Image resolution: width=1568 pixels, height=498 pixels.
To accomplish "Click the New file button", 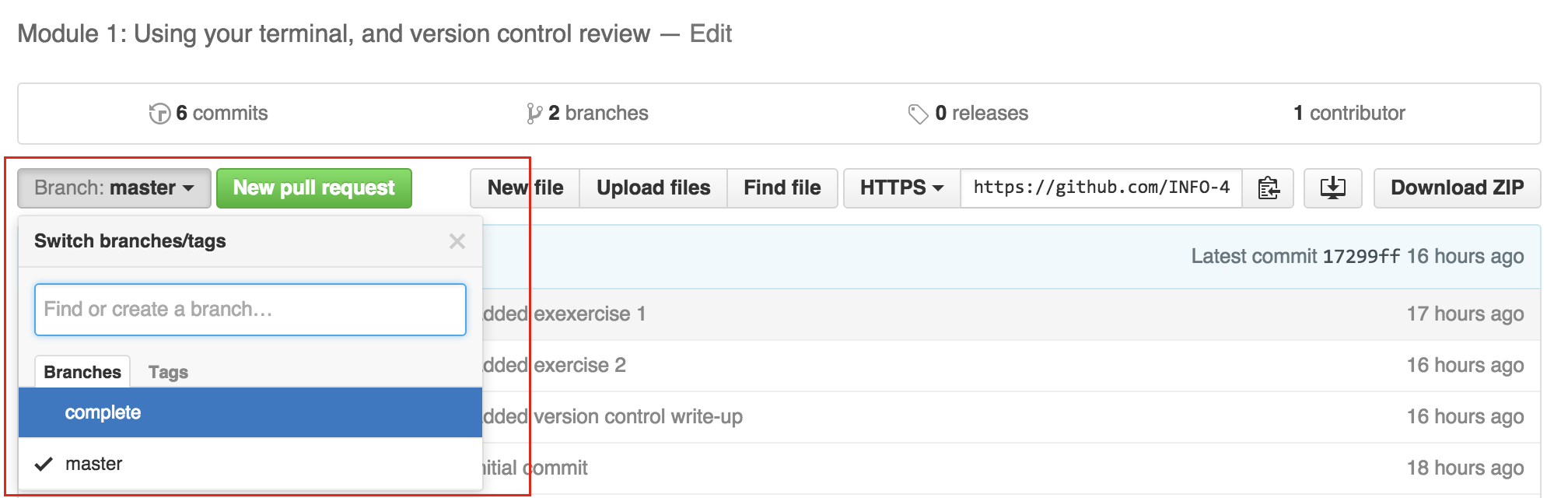I will [525, 188].
